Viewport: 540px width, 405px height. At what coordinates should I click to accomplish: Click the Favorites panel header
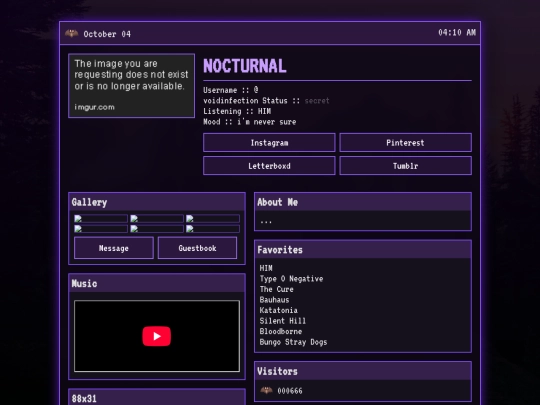coord(363,250)
